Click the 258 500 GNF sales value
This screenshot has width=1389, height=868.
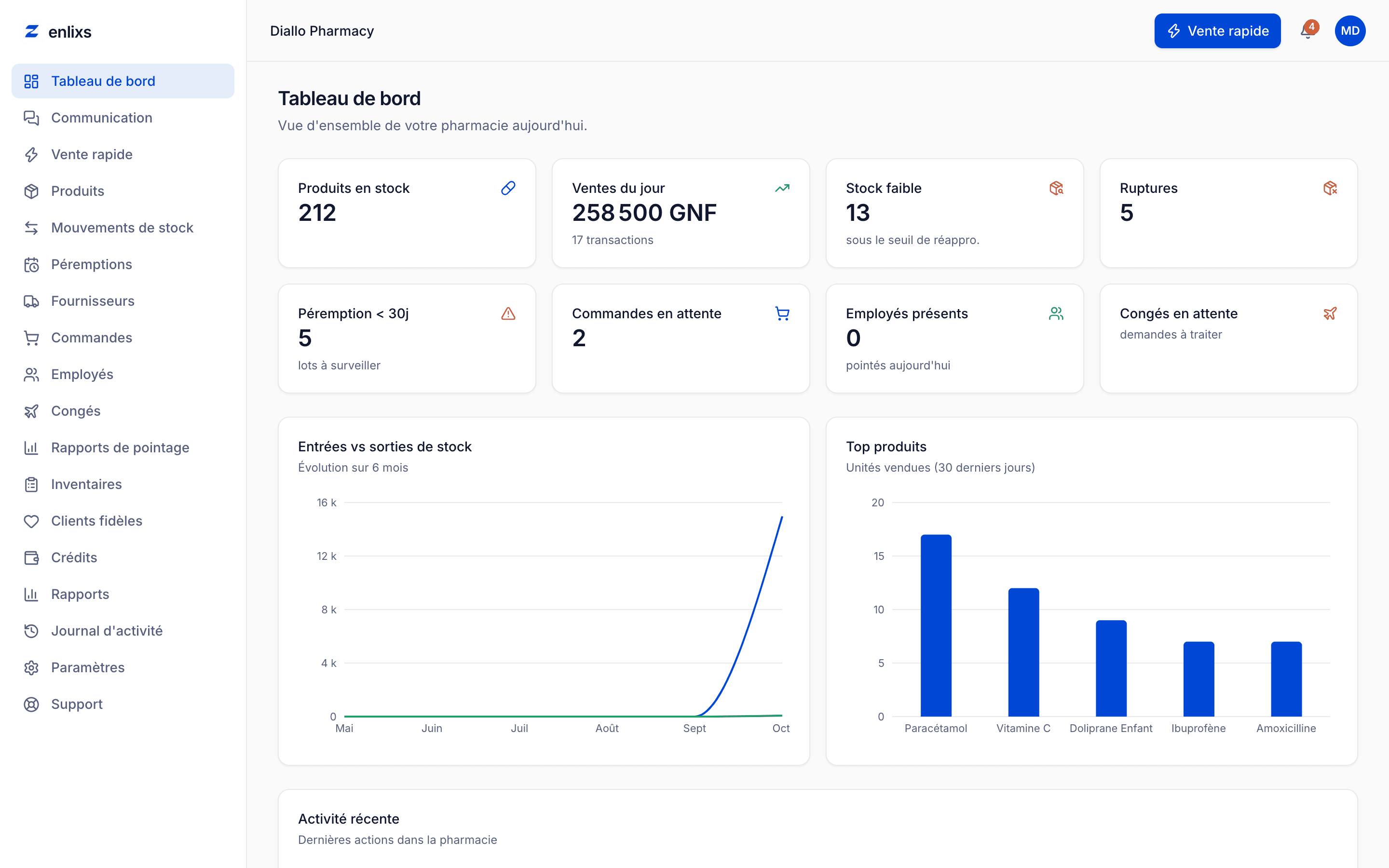pyautogui.click(x=644, y=213)
